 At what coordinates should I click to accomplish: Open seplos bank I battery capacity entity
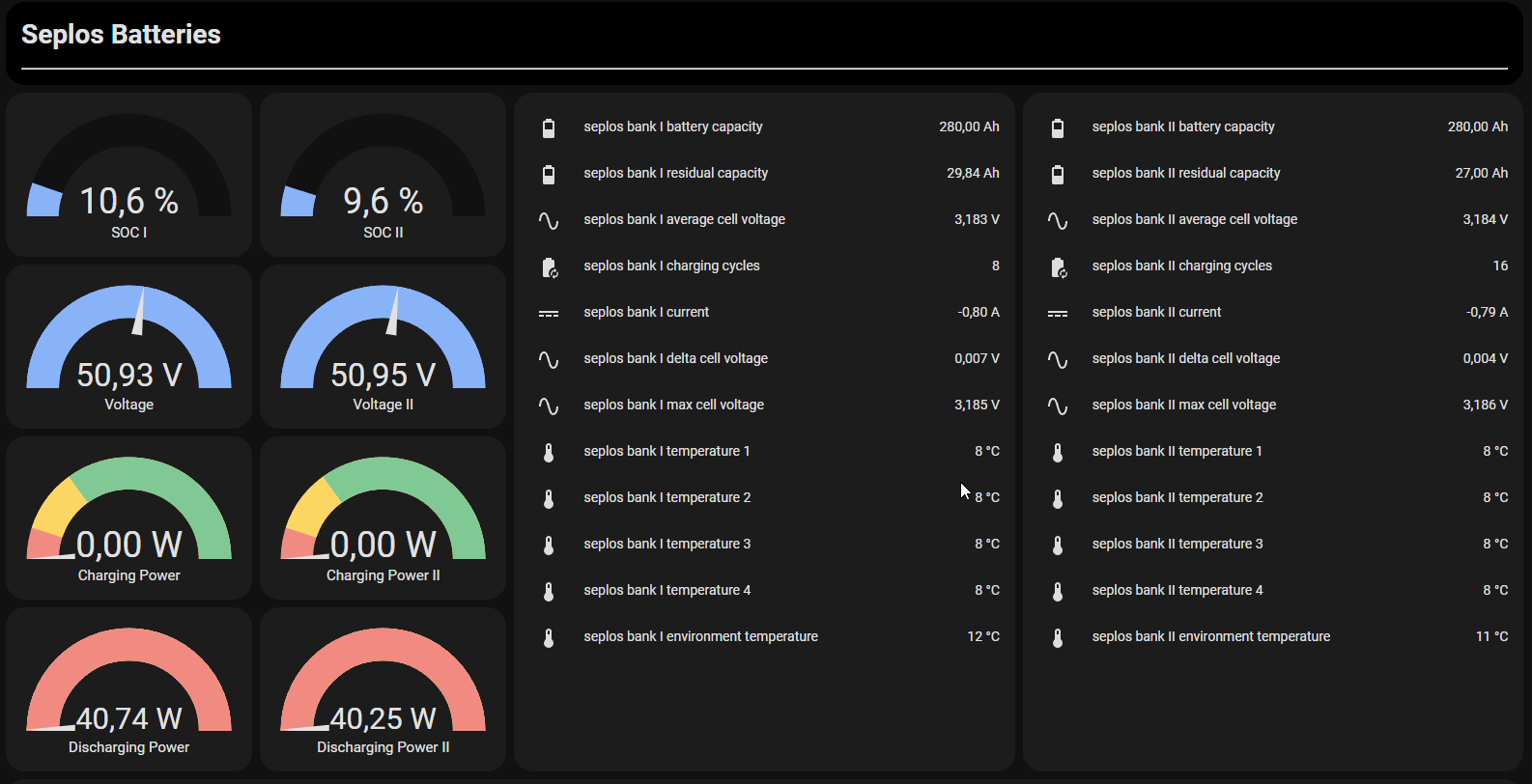764,126
